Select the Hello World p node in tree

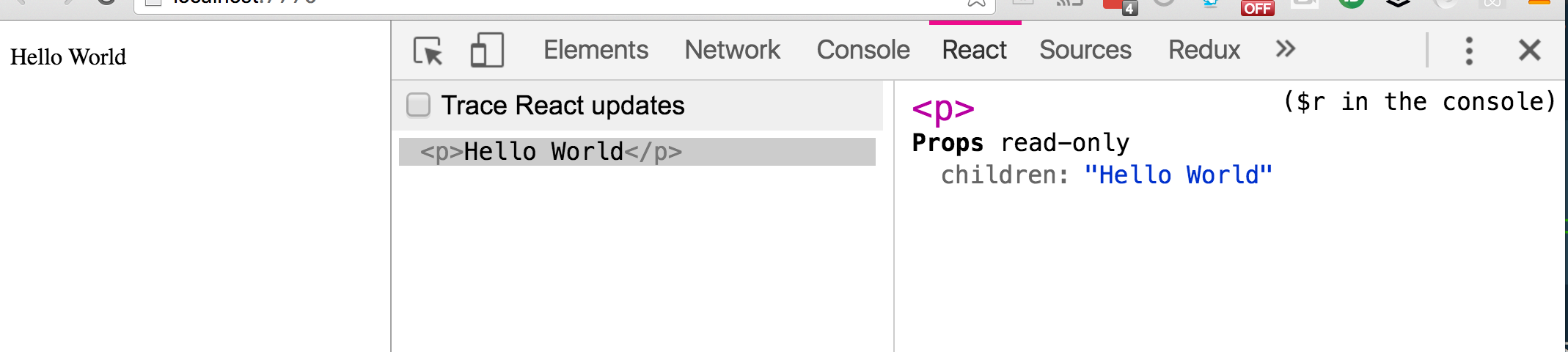(637, 152)
